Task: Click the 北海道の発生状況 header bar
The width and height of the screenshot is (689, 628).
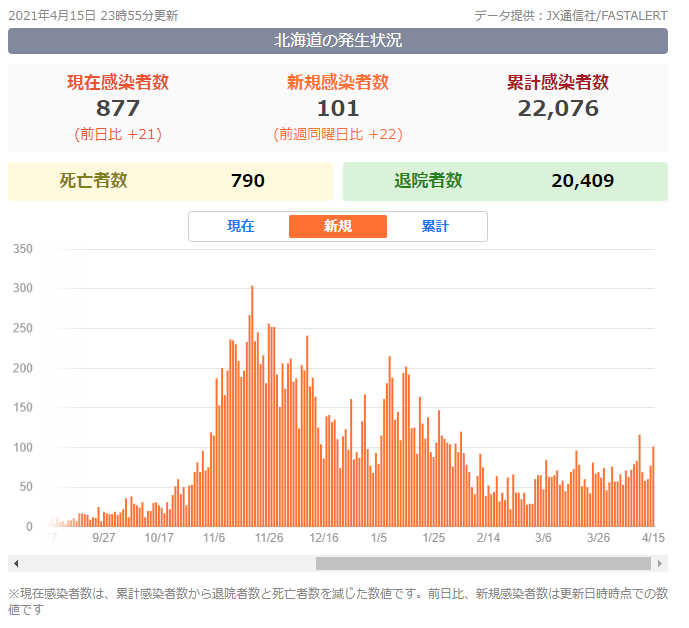Action: (x=338, y=41)
